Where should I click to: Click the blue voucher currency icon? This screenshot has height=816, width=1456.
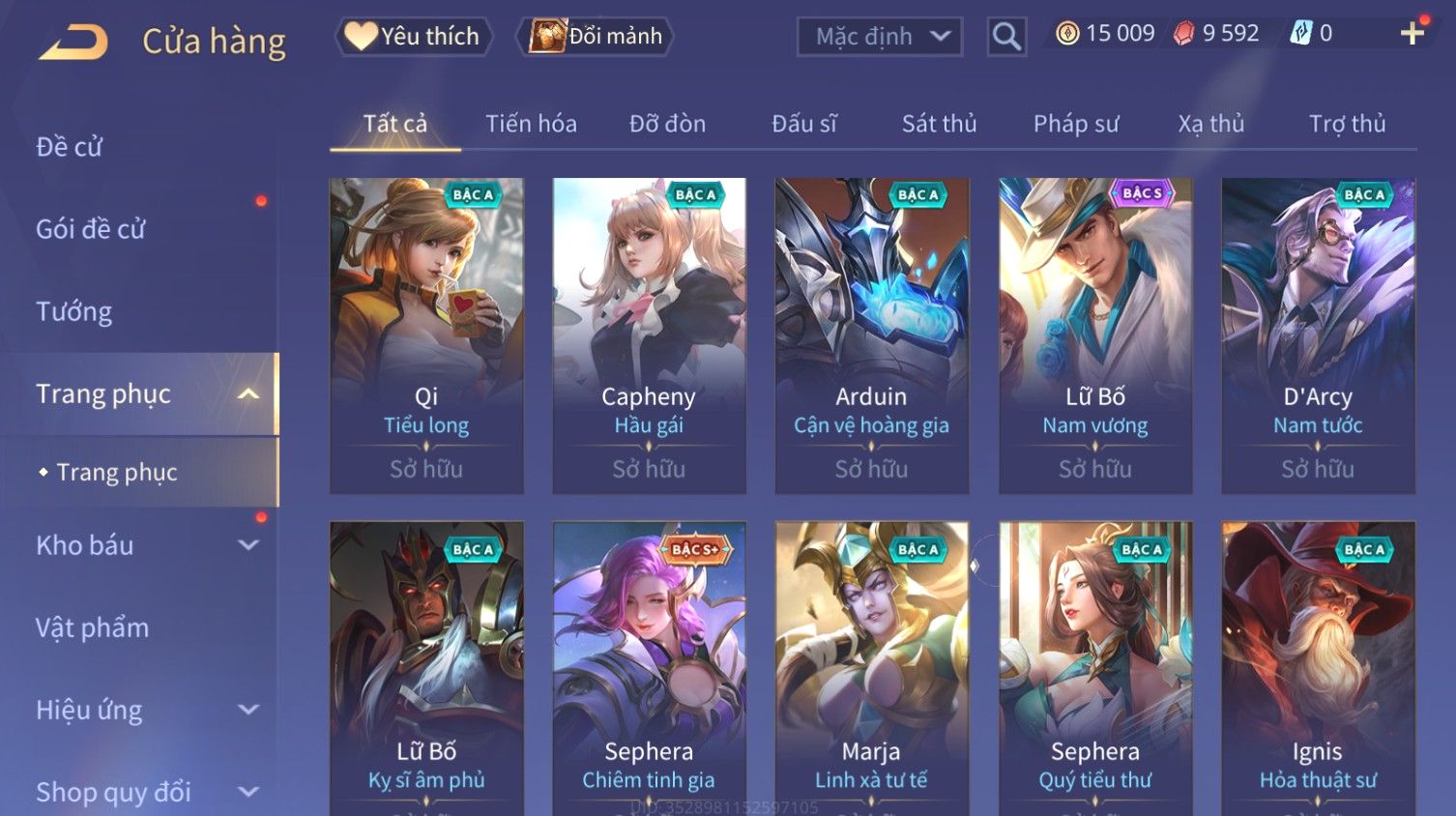(1301, 34)
